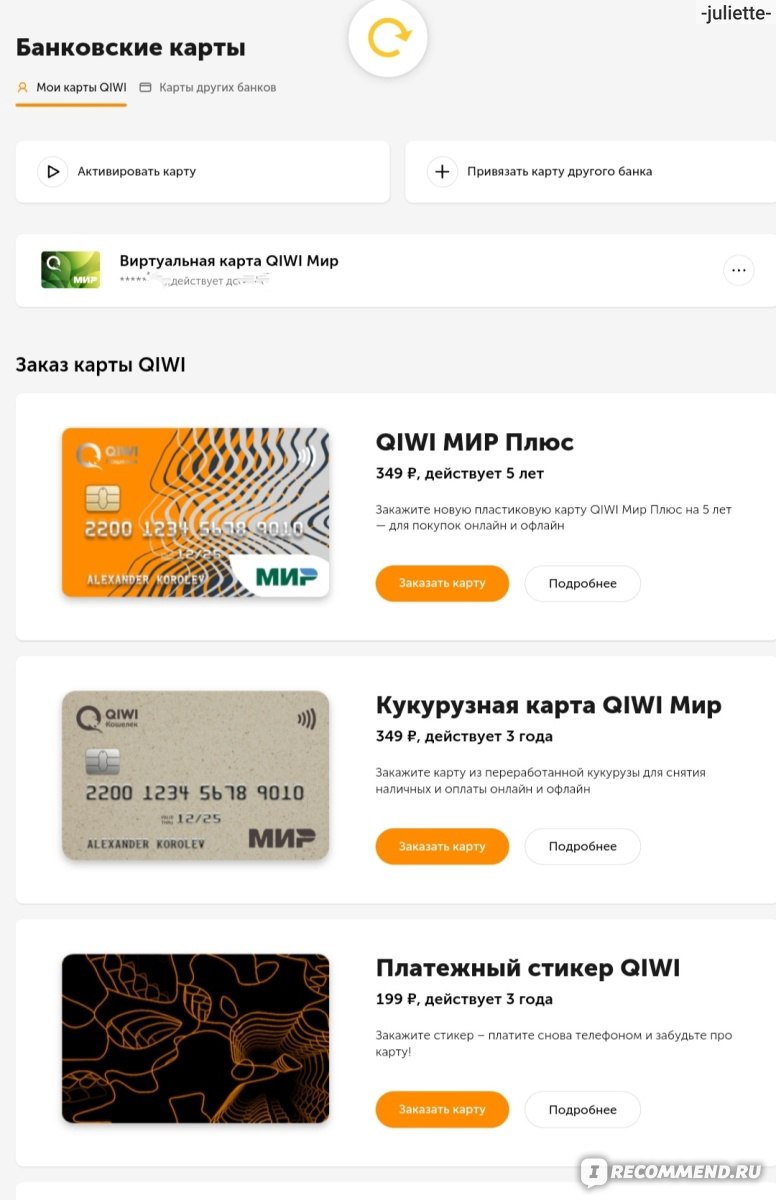Click the beige corn card image
776x1200 pixels.
click(x=195, y=775)
